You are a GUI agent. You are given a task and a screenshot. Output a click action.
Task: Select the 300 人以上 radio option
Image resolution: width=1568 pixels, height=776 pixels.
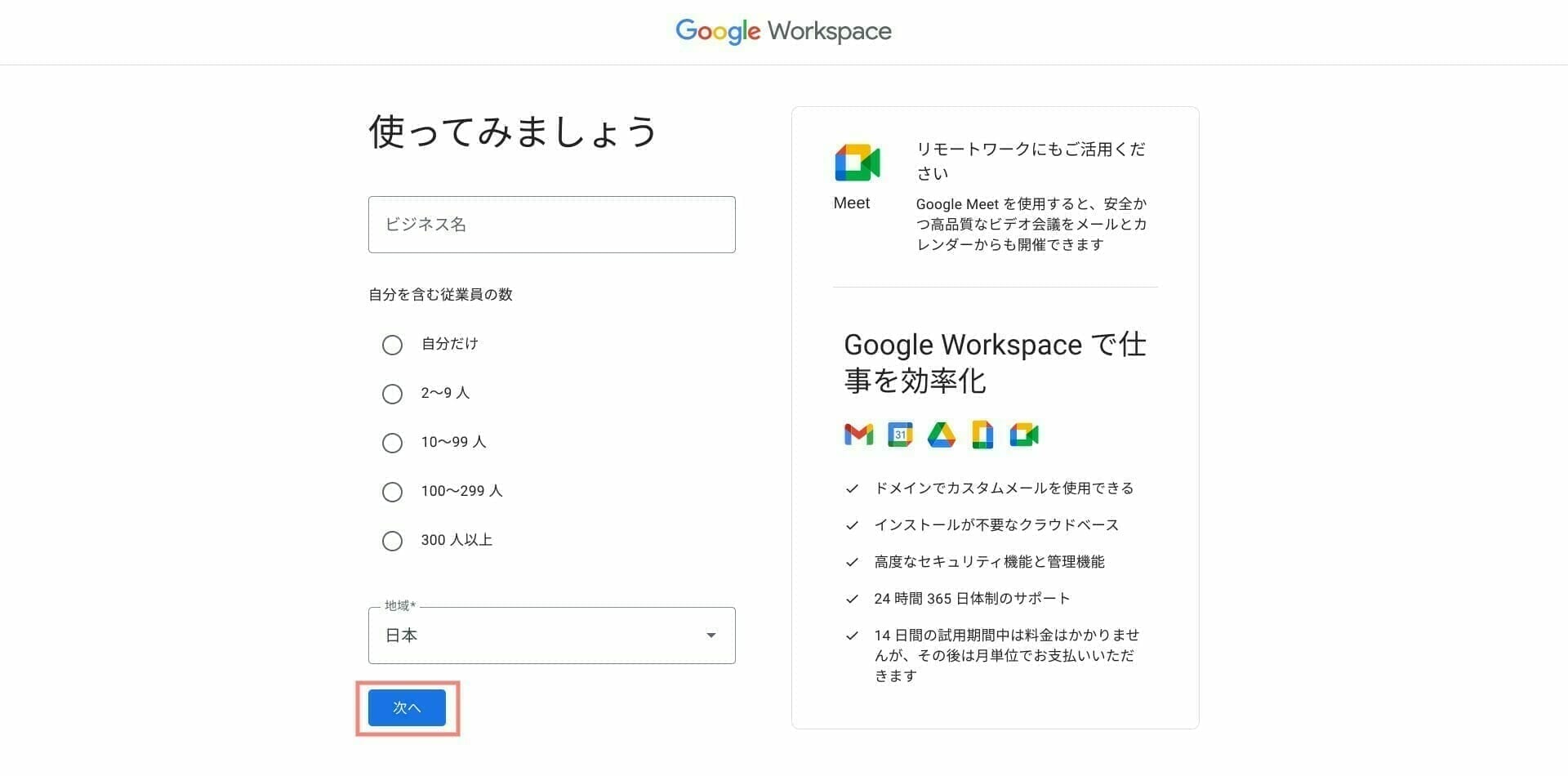pos(392,541)
